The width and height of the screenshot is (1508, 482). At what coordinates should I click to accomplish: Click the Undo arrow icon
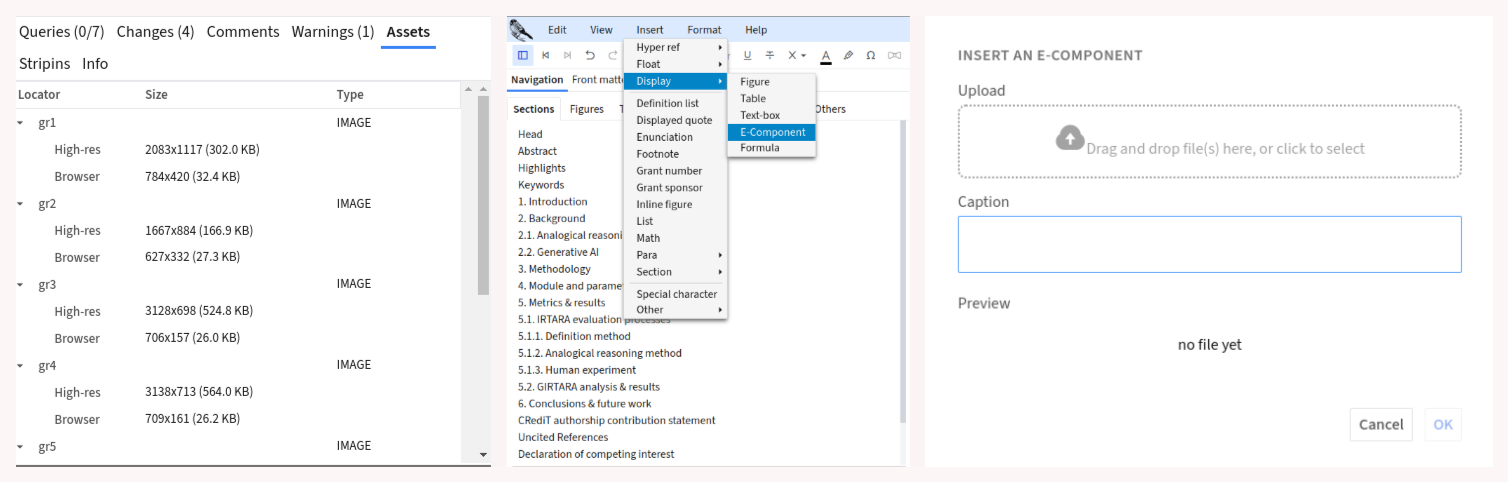coord(590,56)
